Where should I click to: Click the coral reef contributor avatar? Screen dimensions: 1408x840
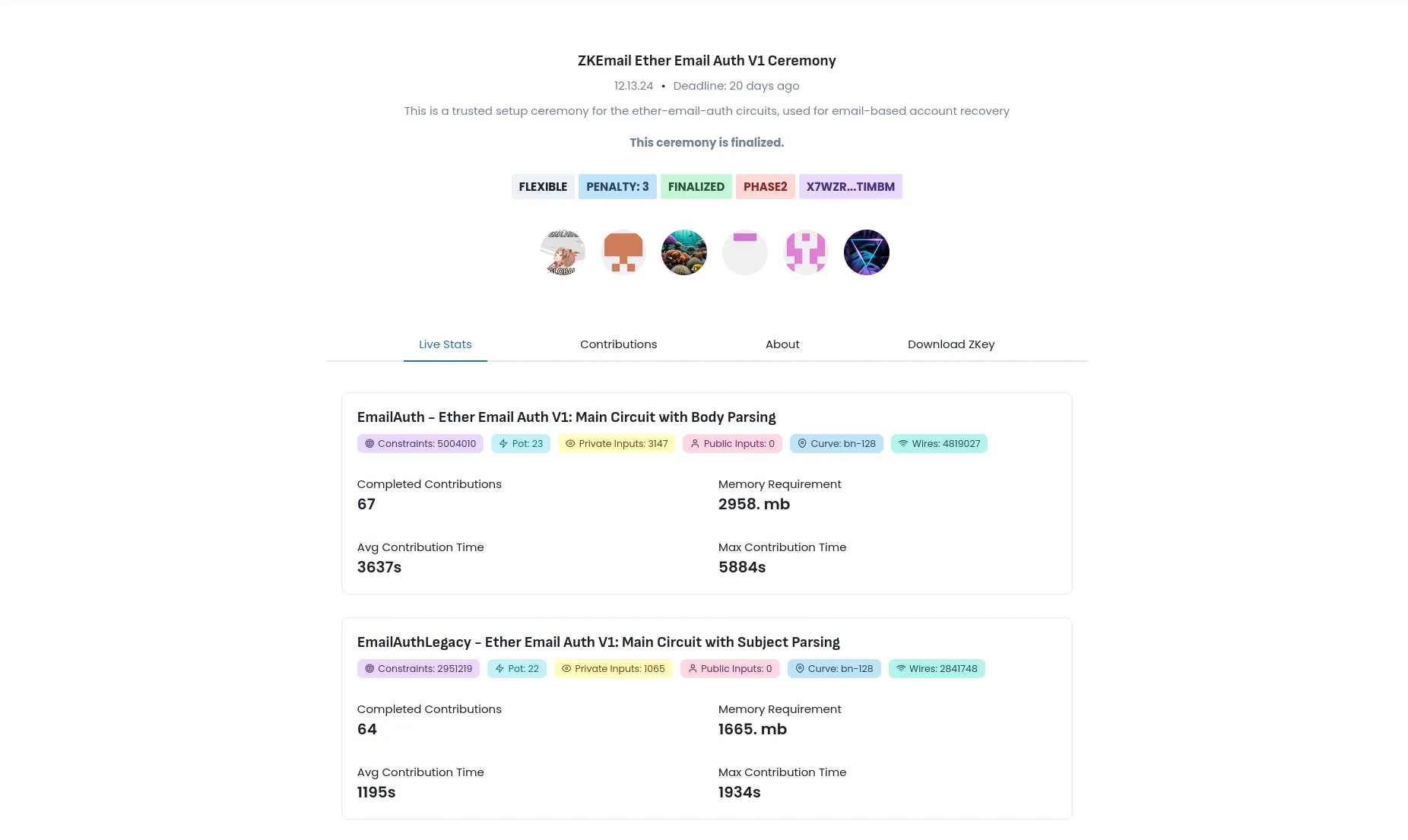point(684,252)
